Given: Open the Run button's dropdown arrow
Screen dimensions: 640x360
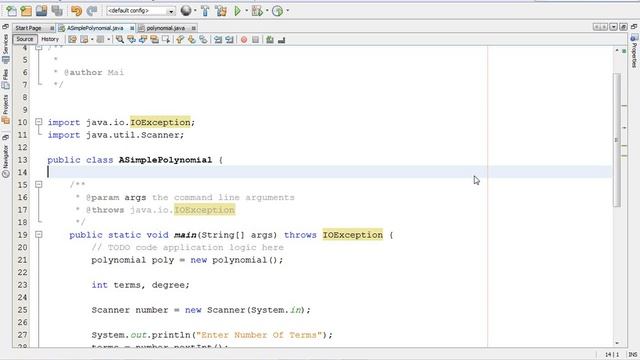Looking at the screenshot, I should [x=246, y=11].
